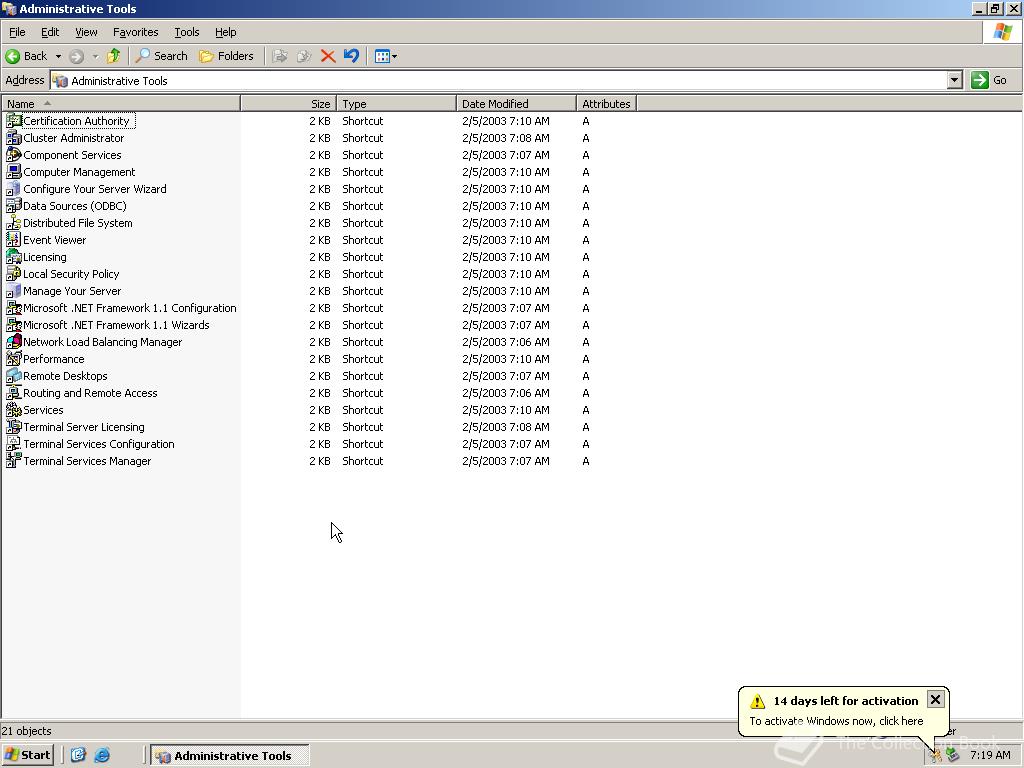Select the Licensing icon
This screenshot has width=1024, height=768.
coord(13,257)
